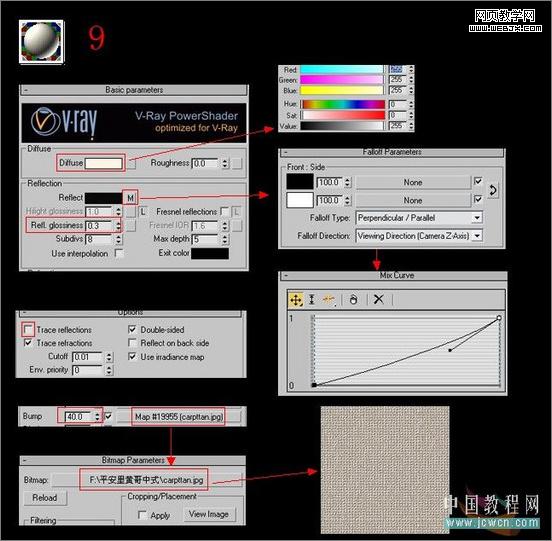Click the Delete Point X icon in Mix Curve
552x541 pixels.
tap(378, 300)
